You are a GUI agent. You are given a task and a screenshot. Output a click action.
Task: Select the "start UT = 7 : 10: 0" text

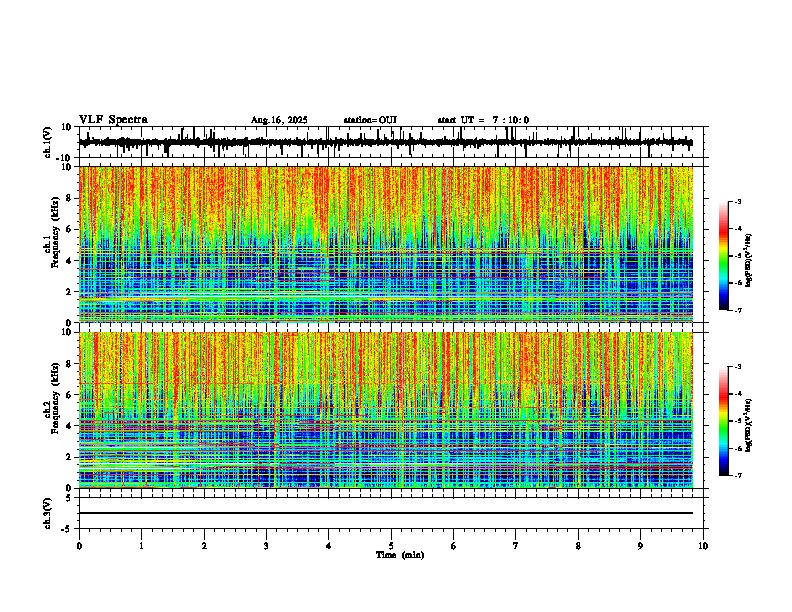click(x=483, y=120)
